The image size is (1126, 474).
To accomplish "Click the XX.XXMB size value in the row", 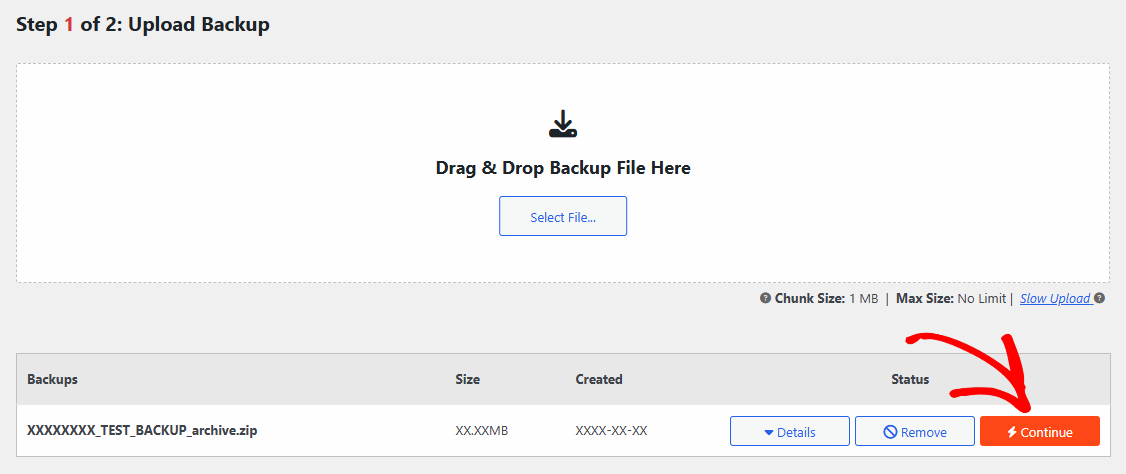I will point(482,431).
